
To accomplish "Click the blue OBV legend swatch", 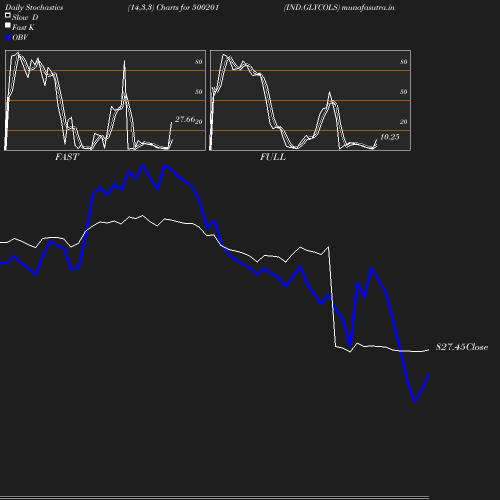I will click(8, 38).
